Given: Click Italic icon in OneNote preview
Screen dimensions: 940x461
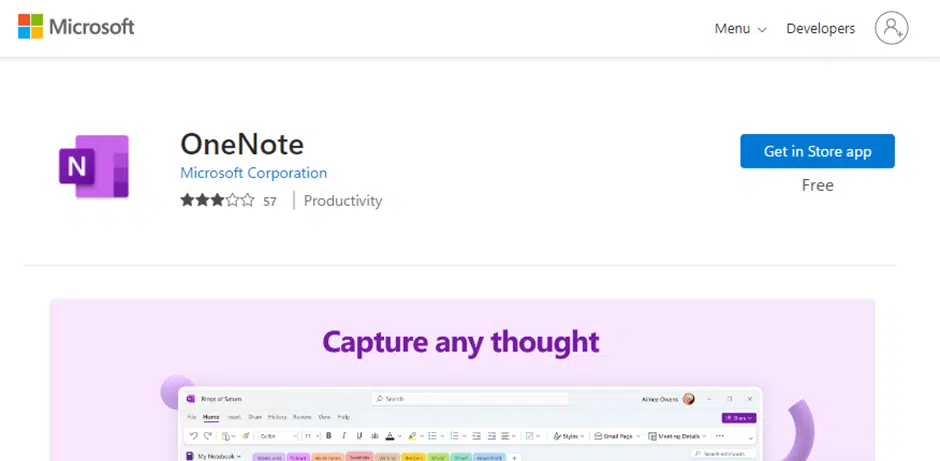Looking at the screenshot, I should pos(344,436).
